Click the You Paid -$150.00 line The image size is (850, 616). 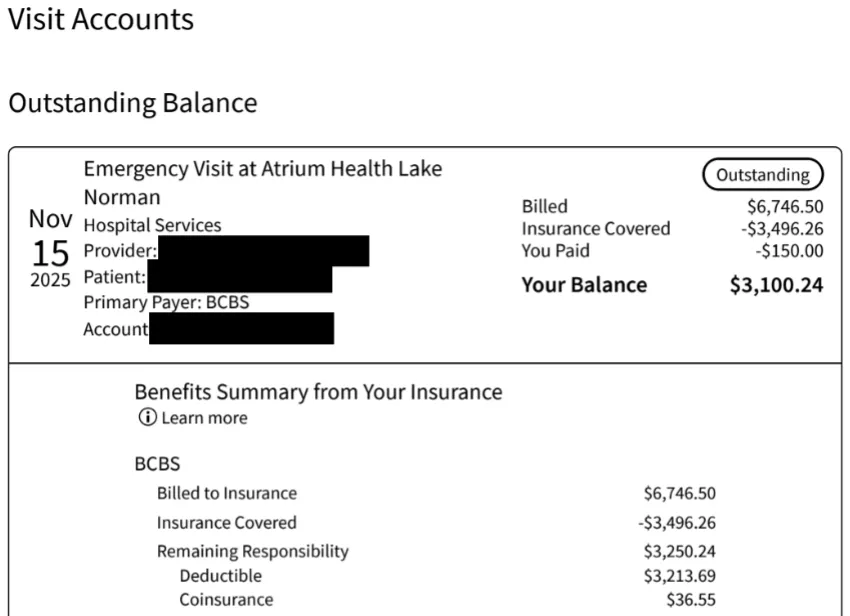pyautogui.click(x=672, y=251)
